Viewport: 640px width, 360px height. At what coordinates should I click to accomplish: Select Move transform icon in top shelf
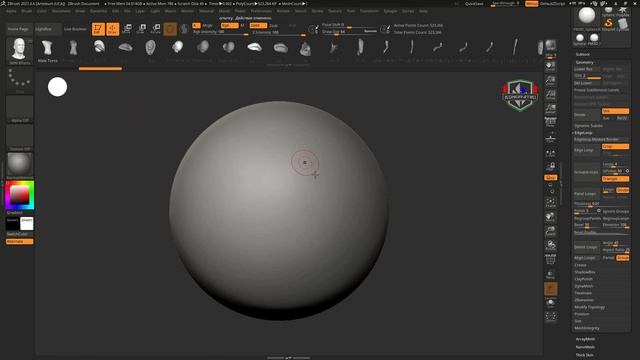click(127, 29)
